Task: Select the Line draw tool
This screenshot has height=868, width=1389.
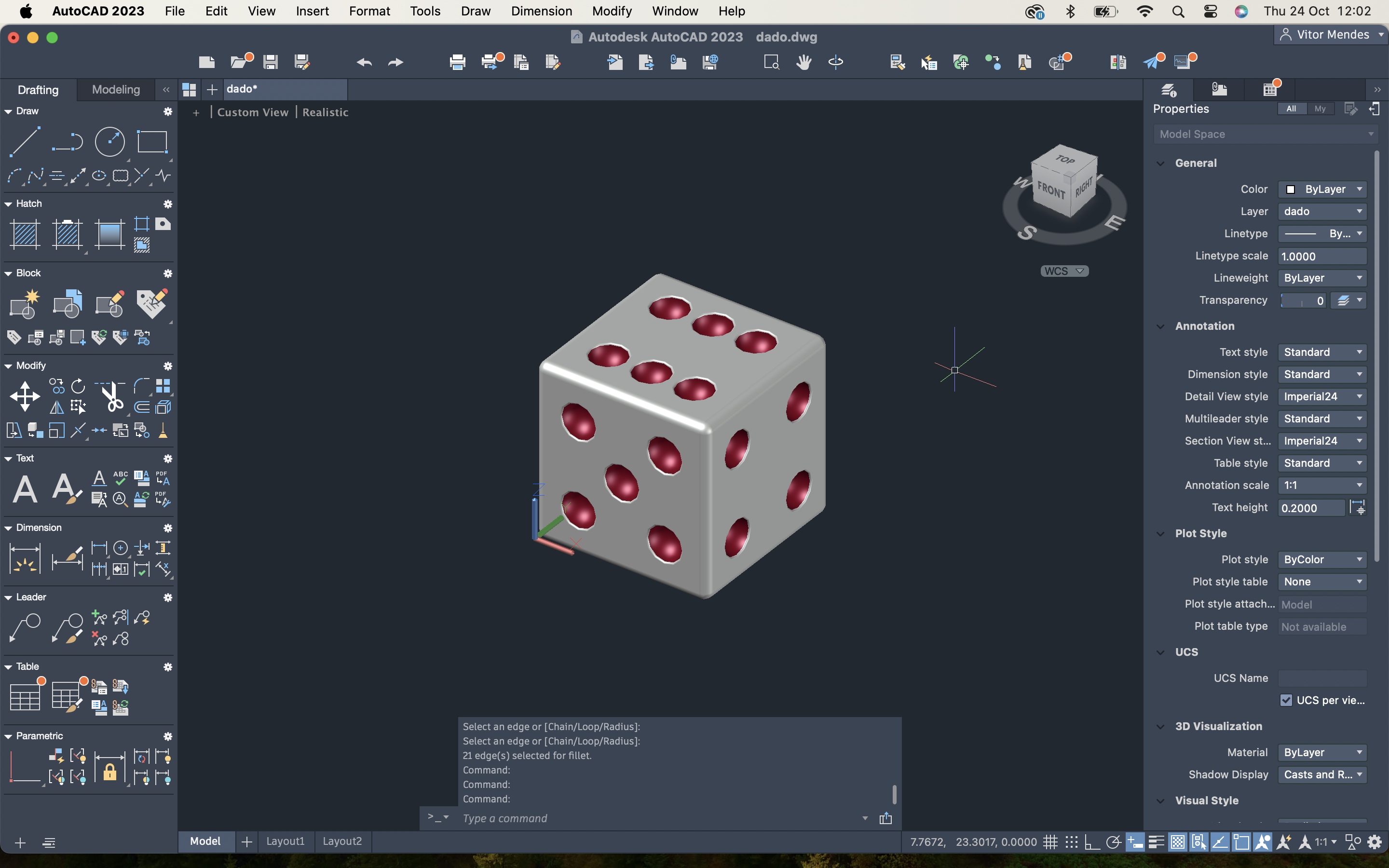Action: pyautogui.click(x=25, y=141)
